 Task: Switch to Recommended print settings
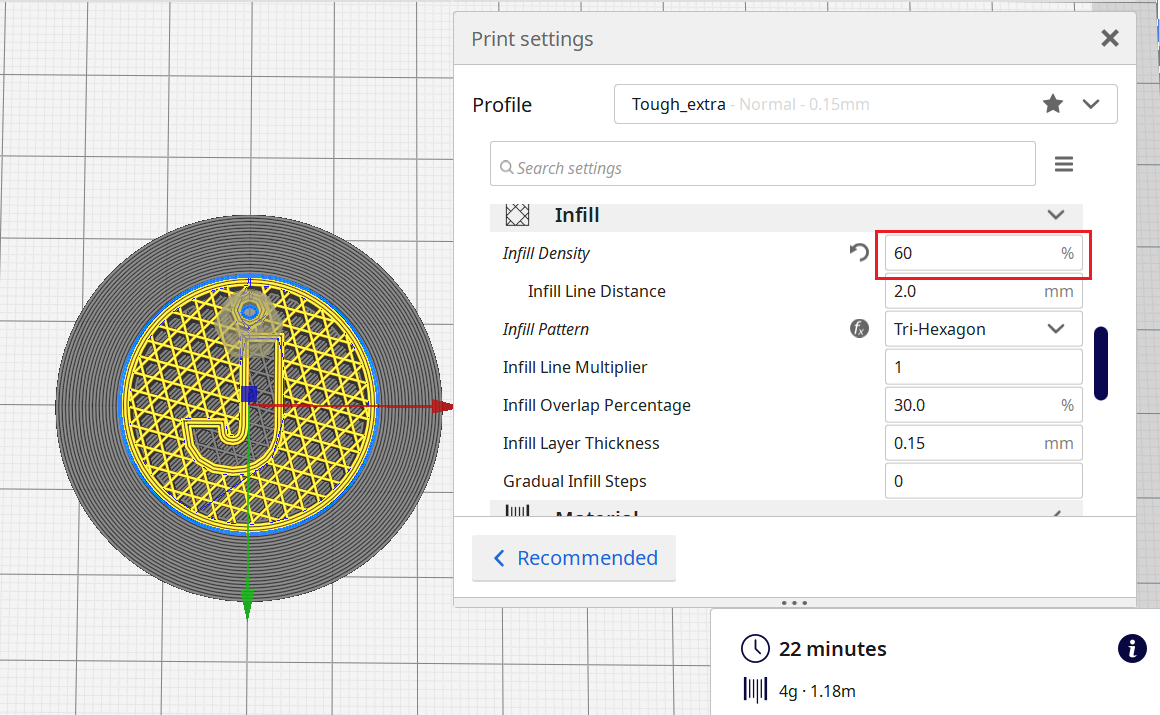point(574,558)
